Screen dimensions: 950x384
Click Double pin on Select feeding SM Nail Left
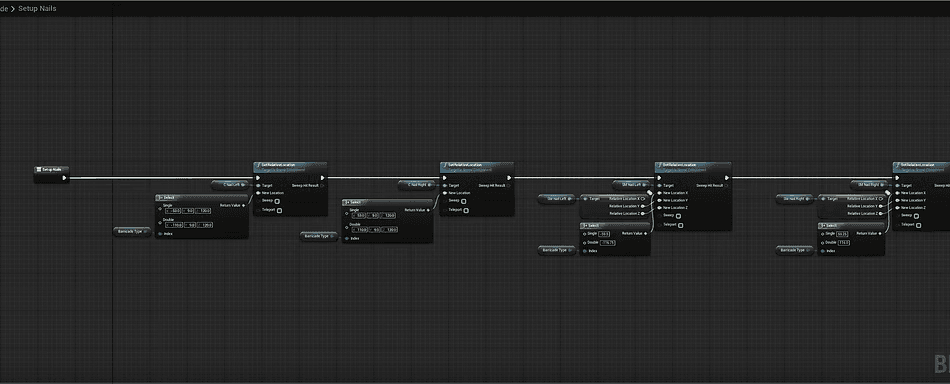[585, 242]
